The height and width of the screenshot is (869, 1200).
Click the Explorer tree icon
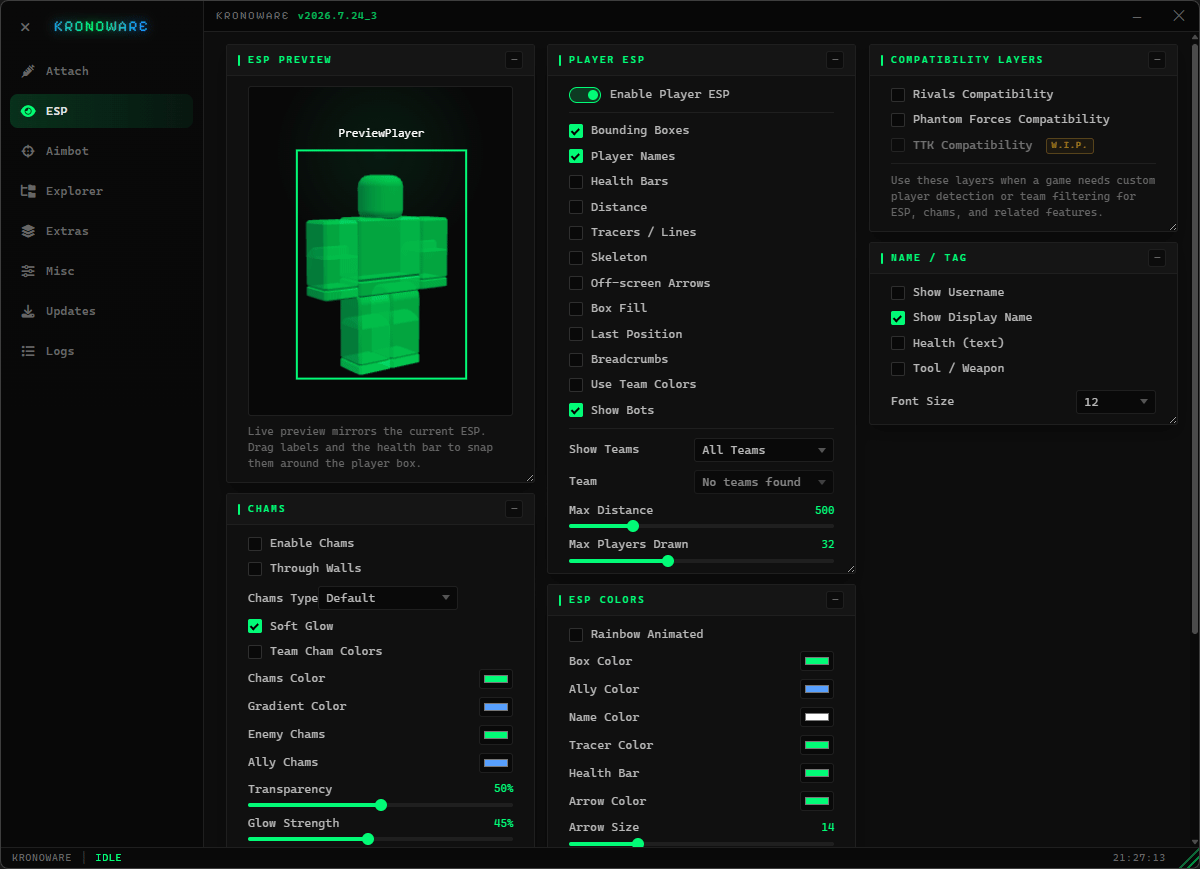28,191
